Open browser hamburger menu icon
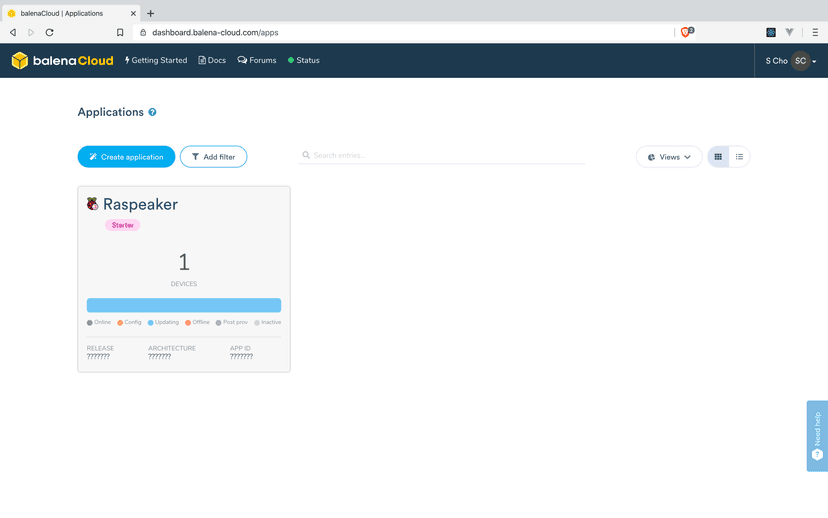828x518 pixels. (x=815, y=32)
